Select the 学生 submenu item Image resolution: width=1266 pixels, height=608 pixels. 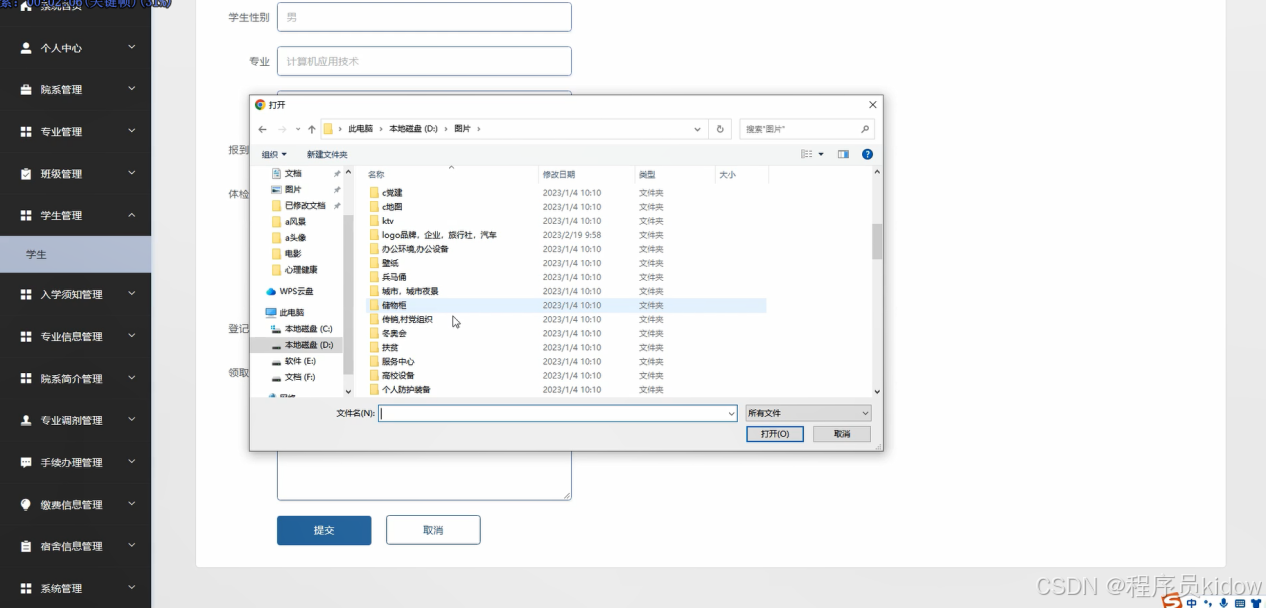point(75,255)
